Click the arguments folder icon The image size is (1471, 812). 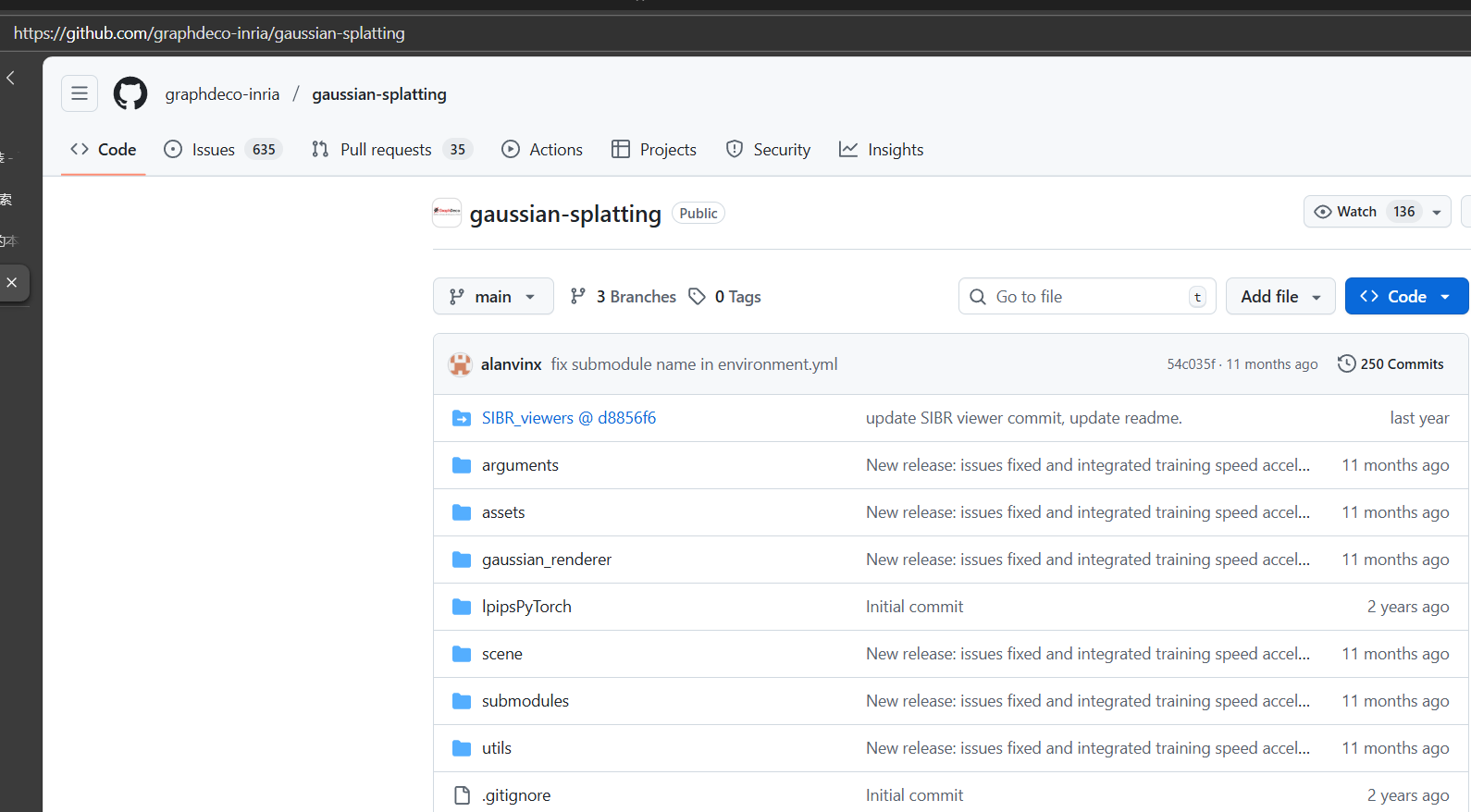[x=462, y=465]
